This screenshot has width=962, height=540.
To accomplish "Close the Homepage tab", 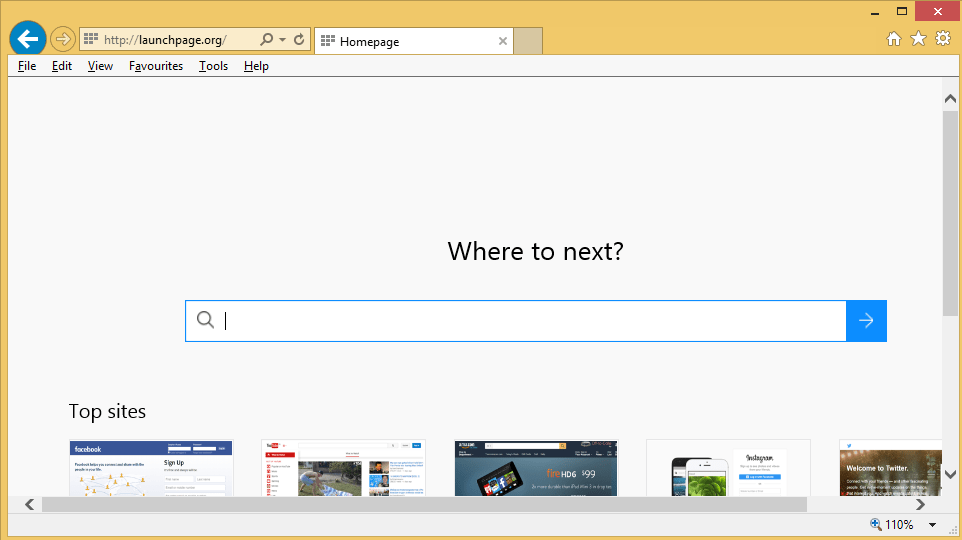I will click(x=502, y=41).
